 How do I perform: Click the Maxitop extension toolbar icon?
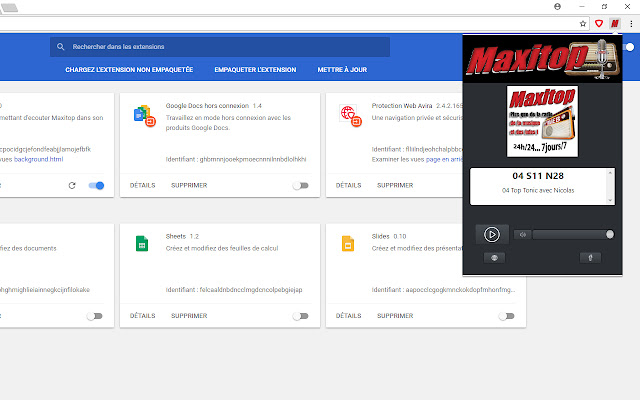point(615,24)
